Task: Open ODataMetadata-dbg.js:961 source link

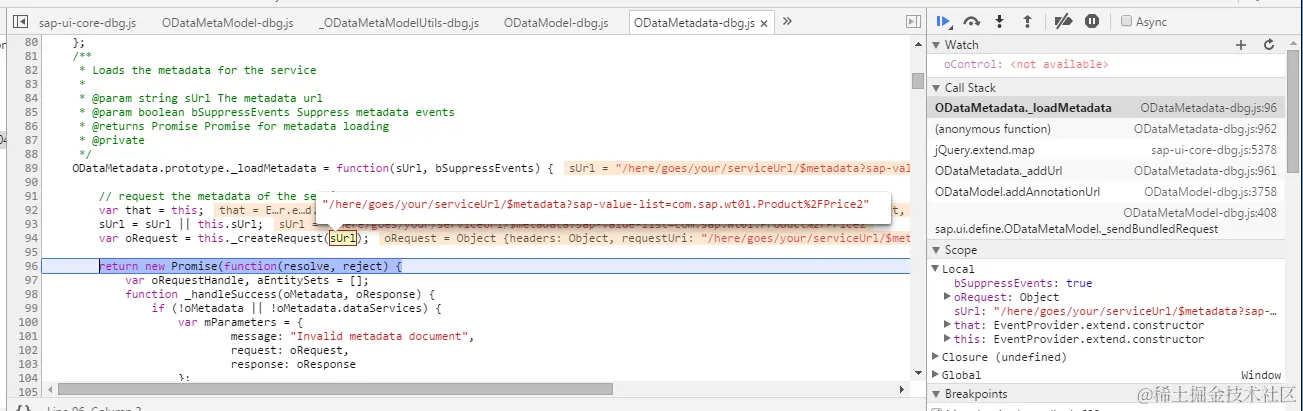Action: tap(1205, 171)
